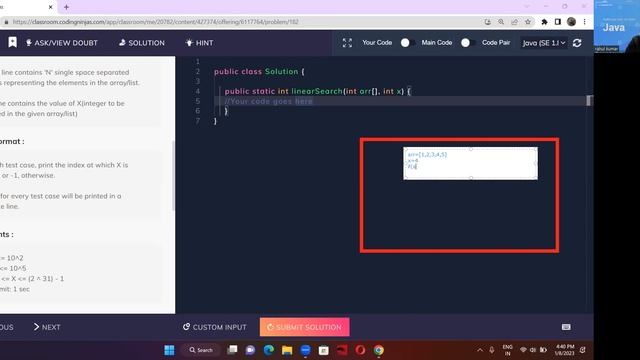Click the editor vertical scrollbar thumb
640x360 pixels.
[x=589, y=100]
